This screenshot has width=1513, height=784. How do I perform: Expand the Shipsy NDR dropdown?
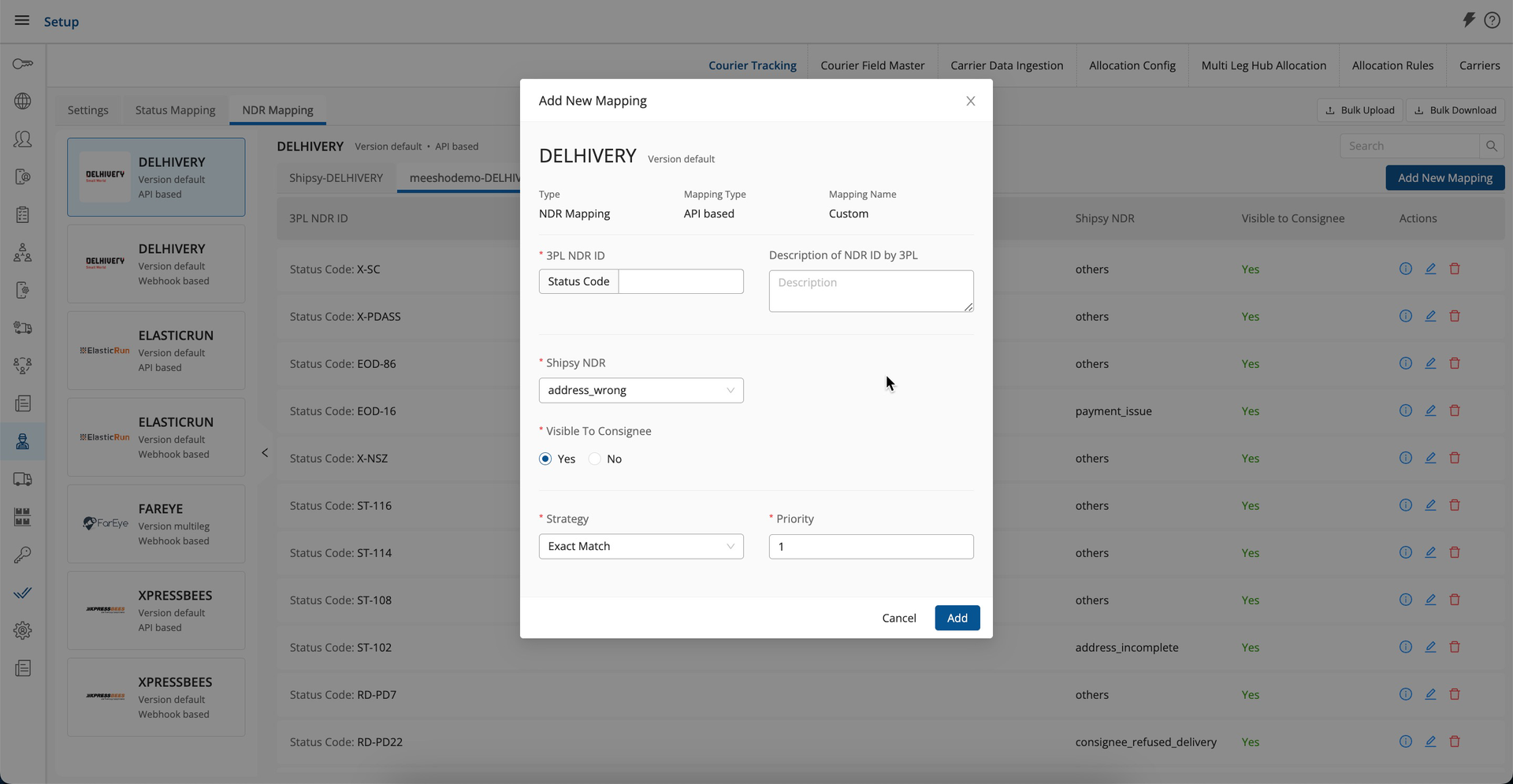641,391
